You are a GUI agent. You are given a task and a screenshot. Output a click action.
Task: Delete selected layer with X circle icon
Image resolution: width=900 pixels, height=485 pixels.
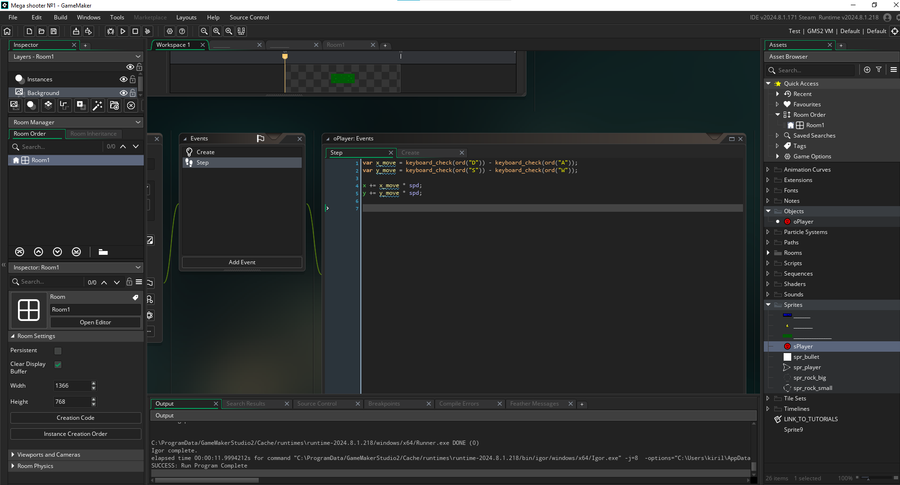point(131,105)
